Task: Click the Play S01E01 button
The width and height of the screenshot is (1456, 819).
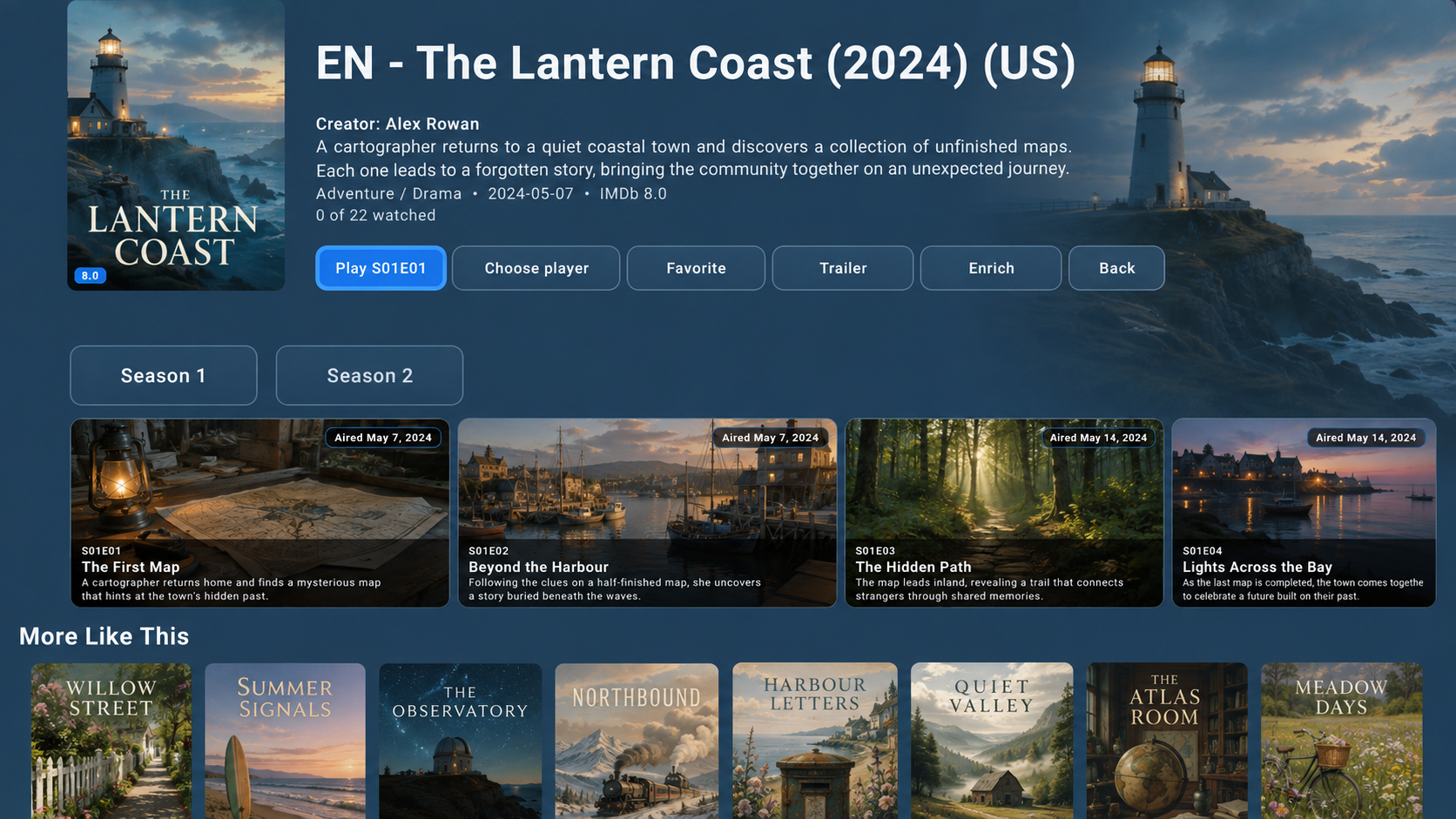Action: click(381, 268)
